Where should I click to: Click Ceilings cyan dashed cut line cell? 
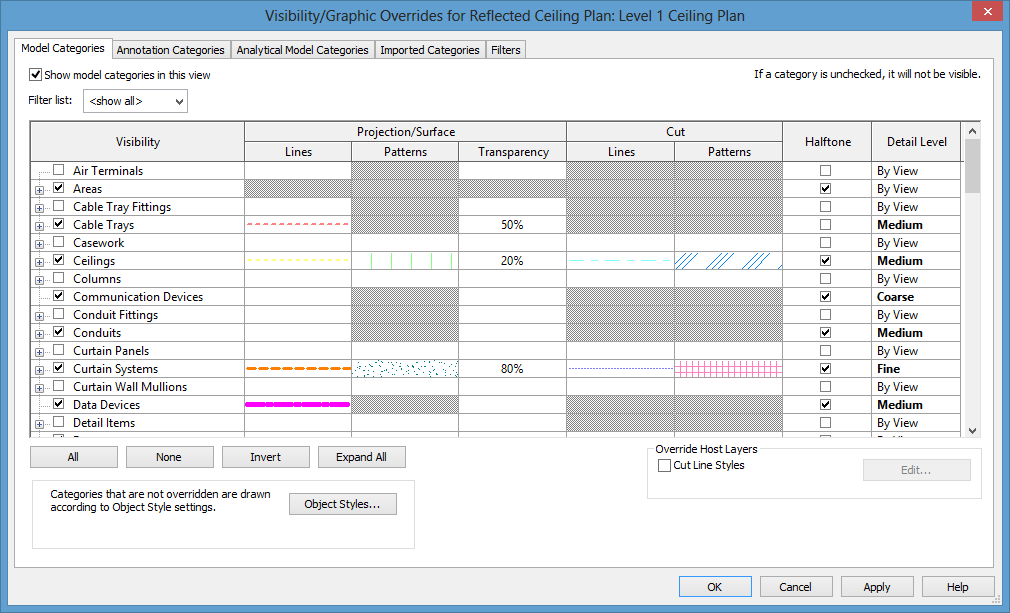click(620, 261)
